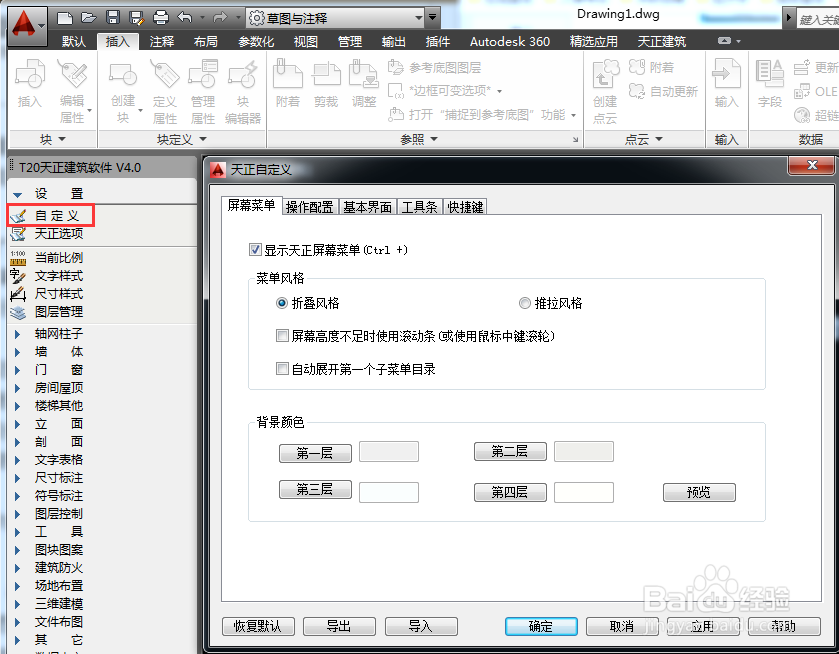This screenshot has height=654, width=839.
Task: Click color swatch beside 第四层
Action: (x=584, y=492)
